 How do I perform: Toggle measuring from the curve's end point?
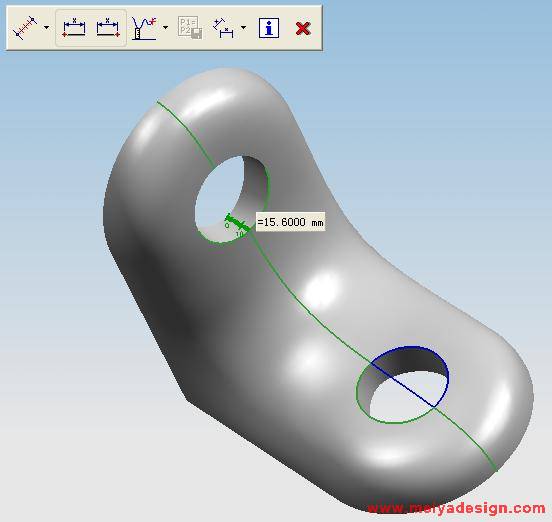(x=108, y=28)
